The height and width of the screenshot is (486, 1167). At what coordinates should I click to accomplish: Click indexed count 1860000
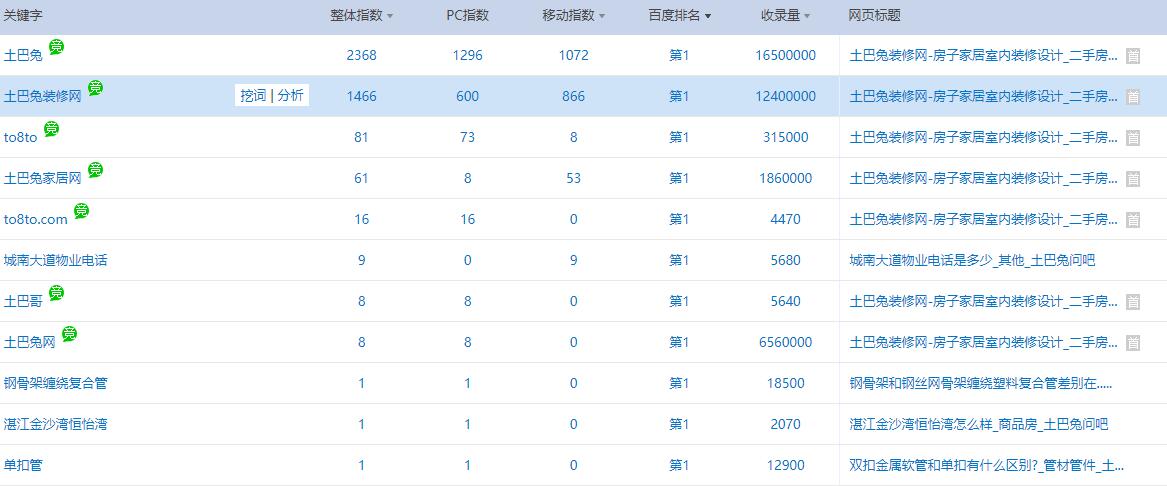point(786,179)
